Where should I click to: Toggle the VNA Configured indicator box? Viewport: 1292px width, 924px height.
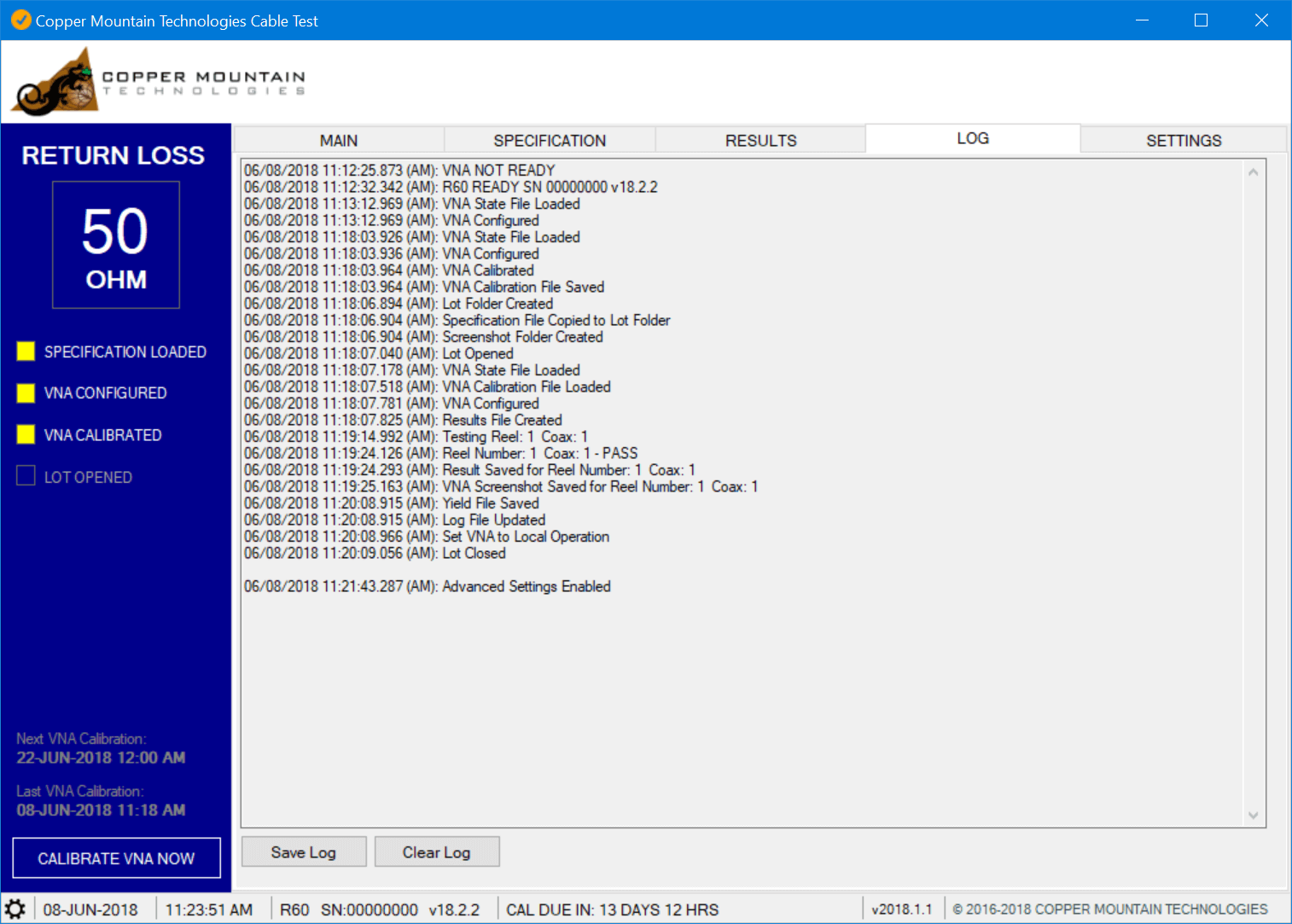pyautogui.click(x=26, y=393)
